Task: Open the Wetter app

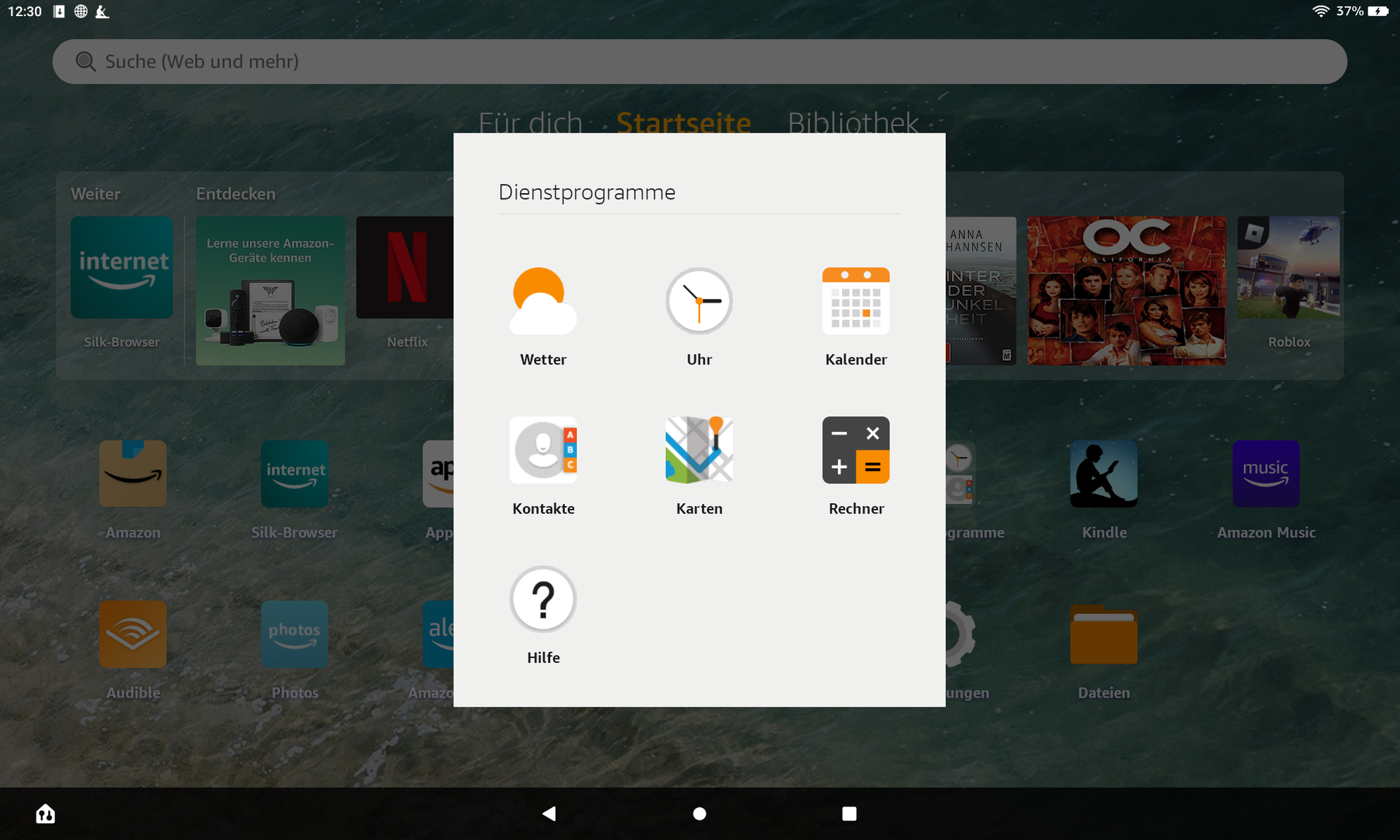Action: (542, 301)
